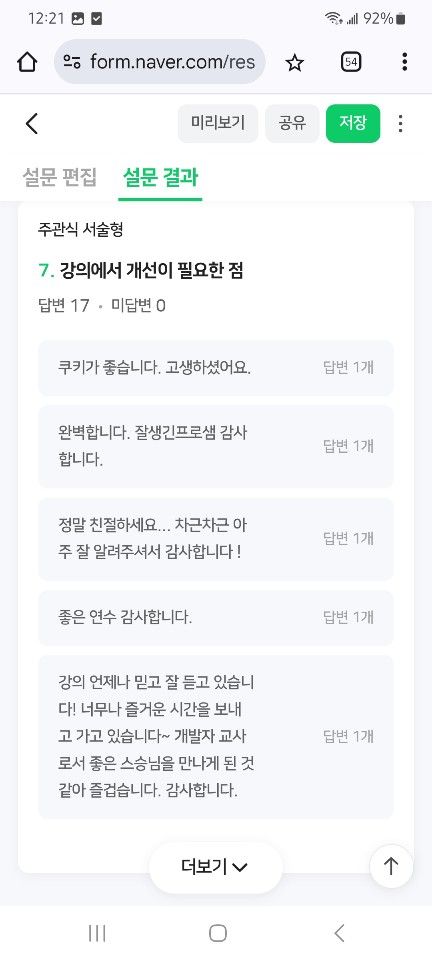Click the 미리보기 button
Image resolution: width=432 pixels, height=960 pixels.
(218, 123)
